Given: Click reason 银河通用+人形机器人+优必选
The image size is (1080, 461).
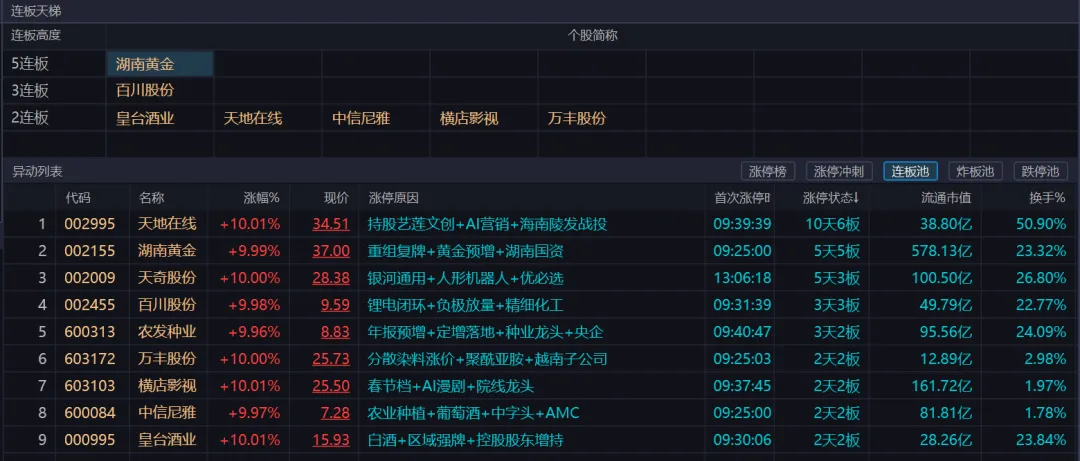Looking at the screenshot, I should click(x=466, y=278).
